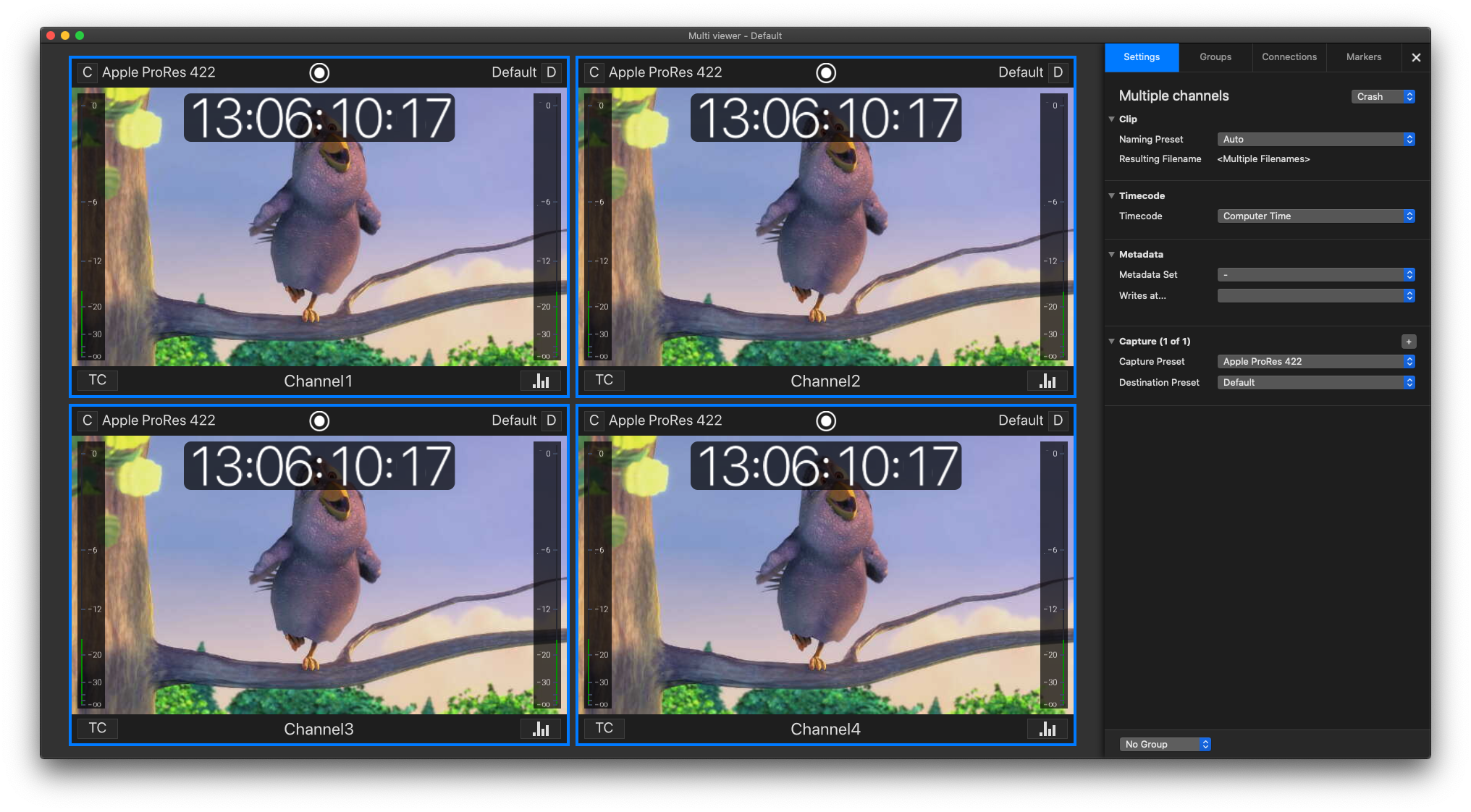Click the Channel1 timecode display
1471x812 pixels.
coord(319,118)
